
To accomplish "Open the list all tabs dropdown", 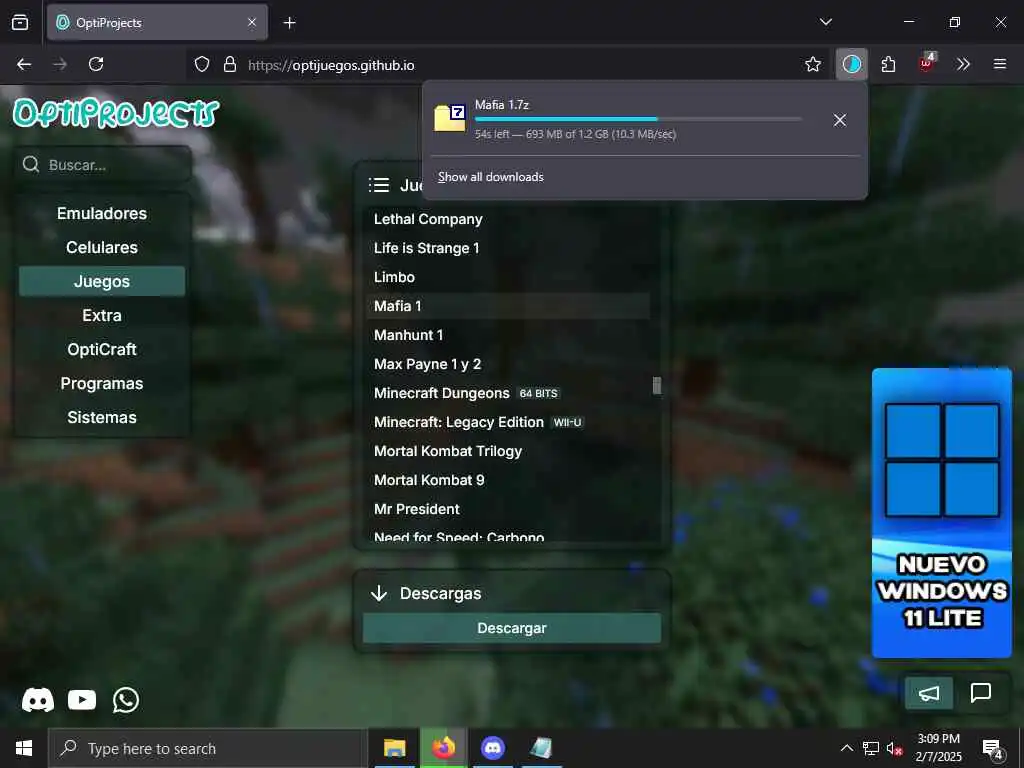I will point(826,22).
